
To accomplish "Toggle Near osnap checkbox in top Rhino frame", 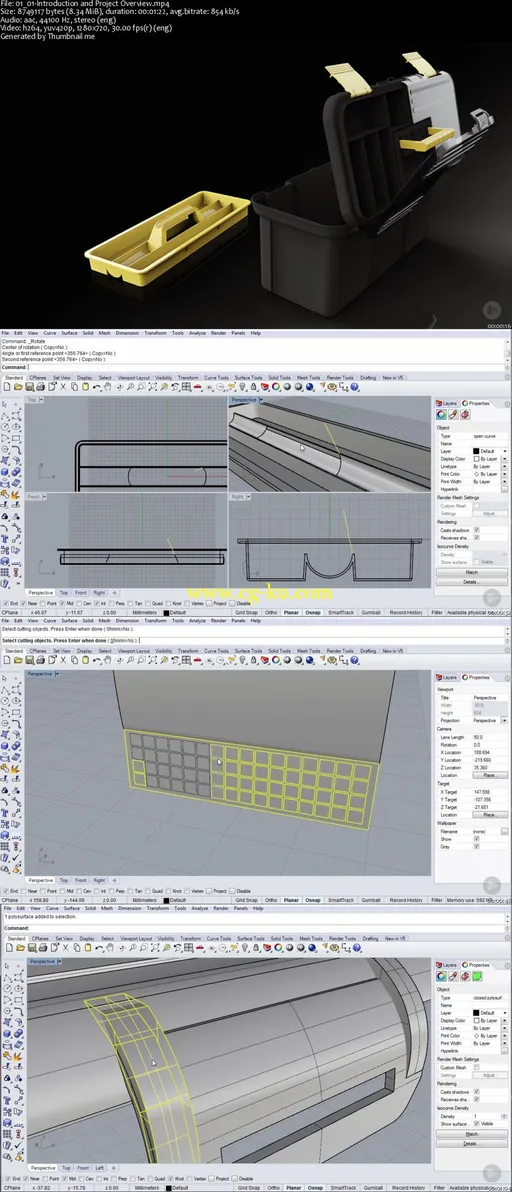I will pos(24,603).
